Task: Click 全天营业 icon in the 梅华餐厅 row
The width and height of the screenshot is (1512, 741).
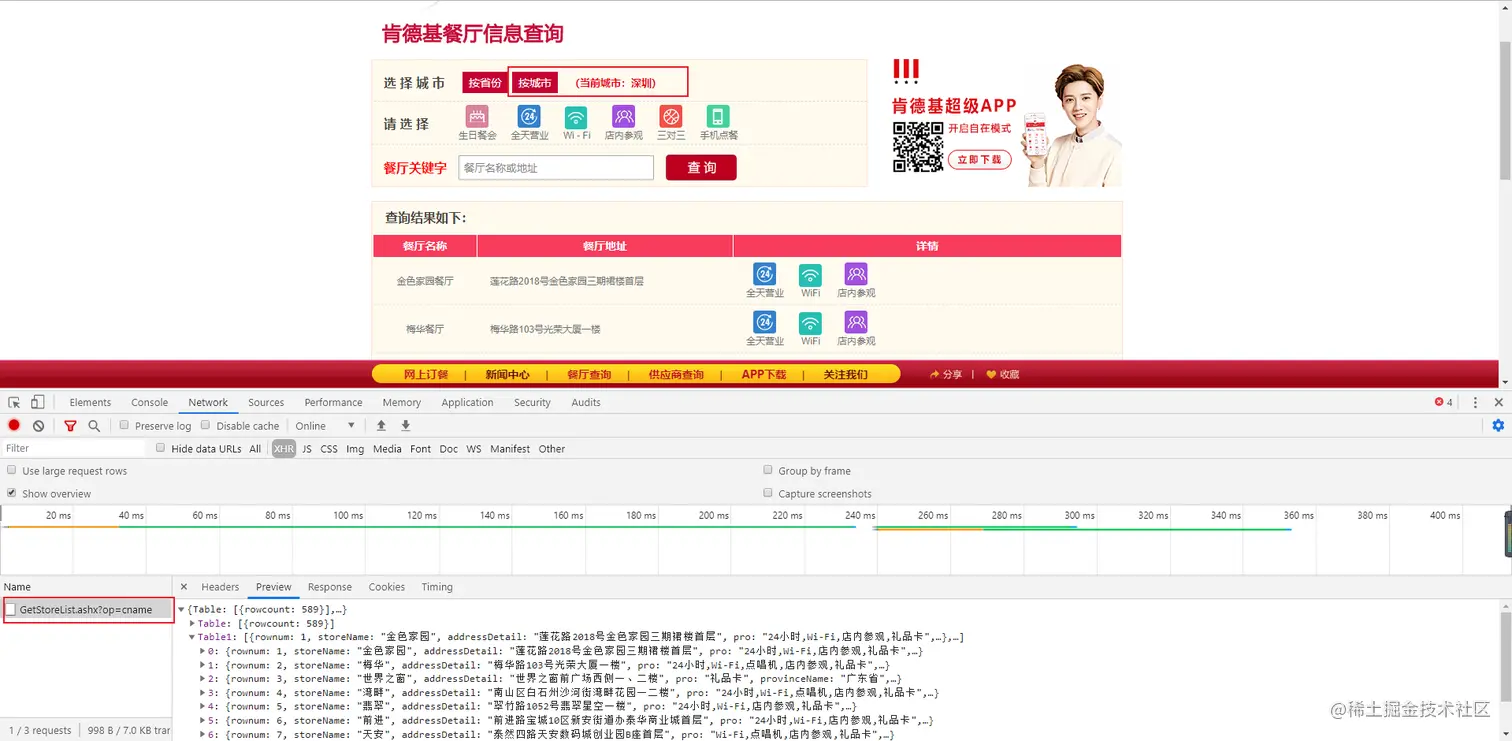Action: tap(765, 322)
